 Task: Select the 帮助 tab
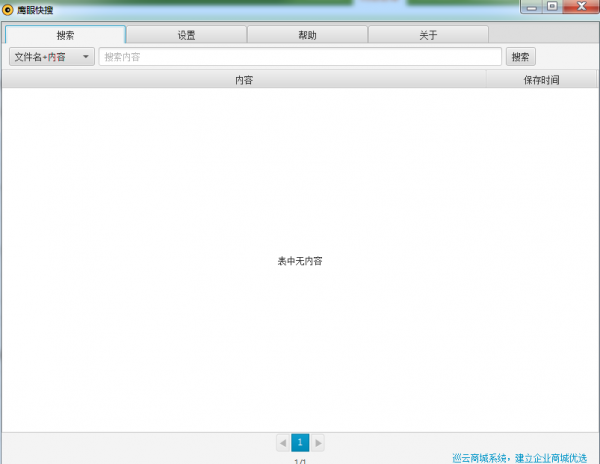(x=307, y=35)
